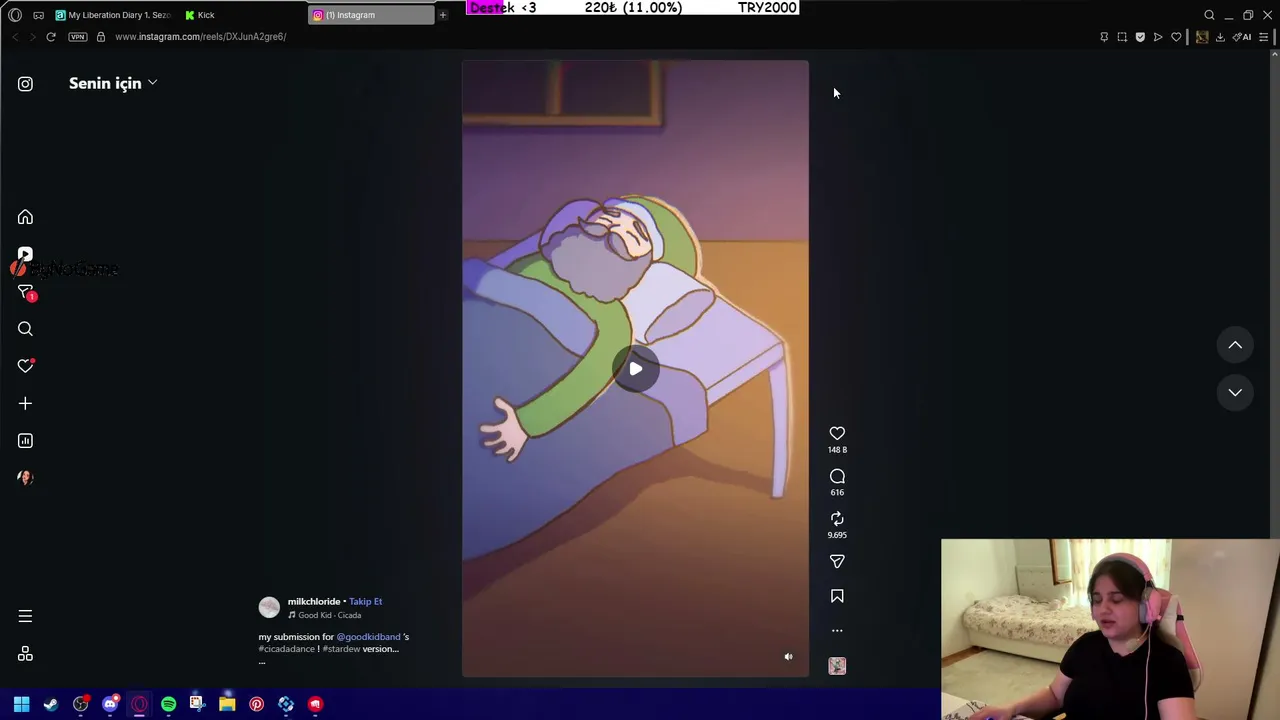Screen dimensions: 1280x720
Task: Open the Windows Start menu
Action: pos(21,704)
